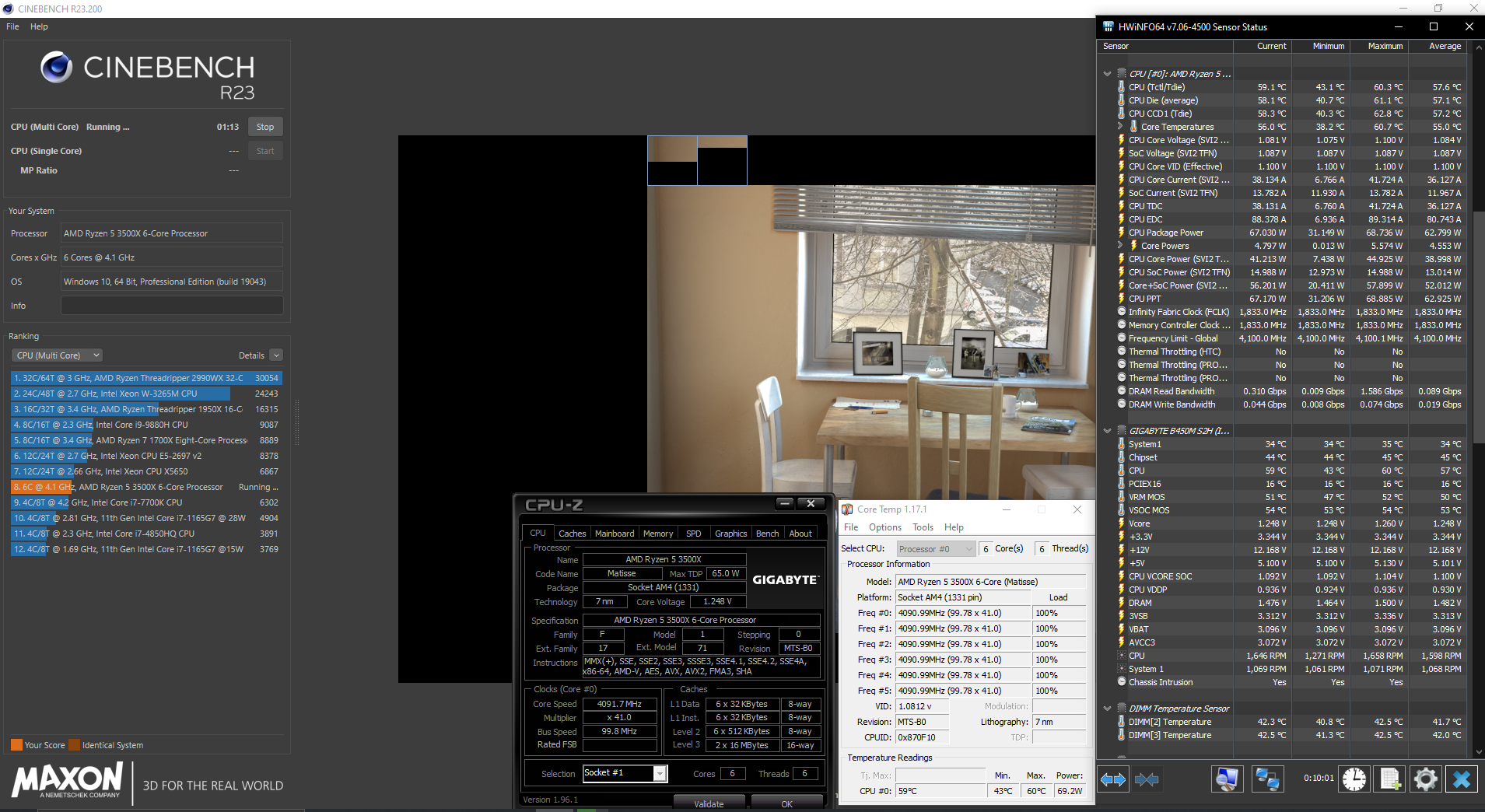Collapse the DIMM Temperature Sensor group
1485x812 pixels.
coord(1107,709)
